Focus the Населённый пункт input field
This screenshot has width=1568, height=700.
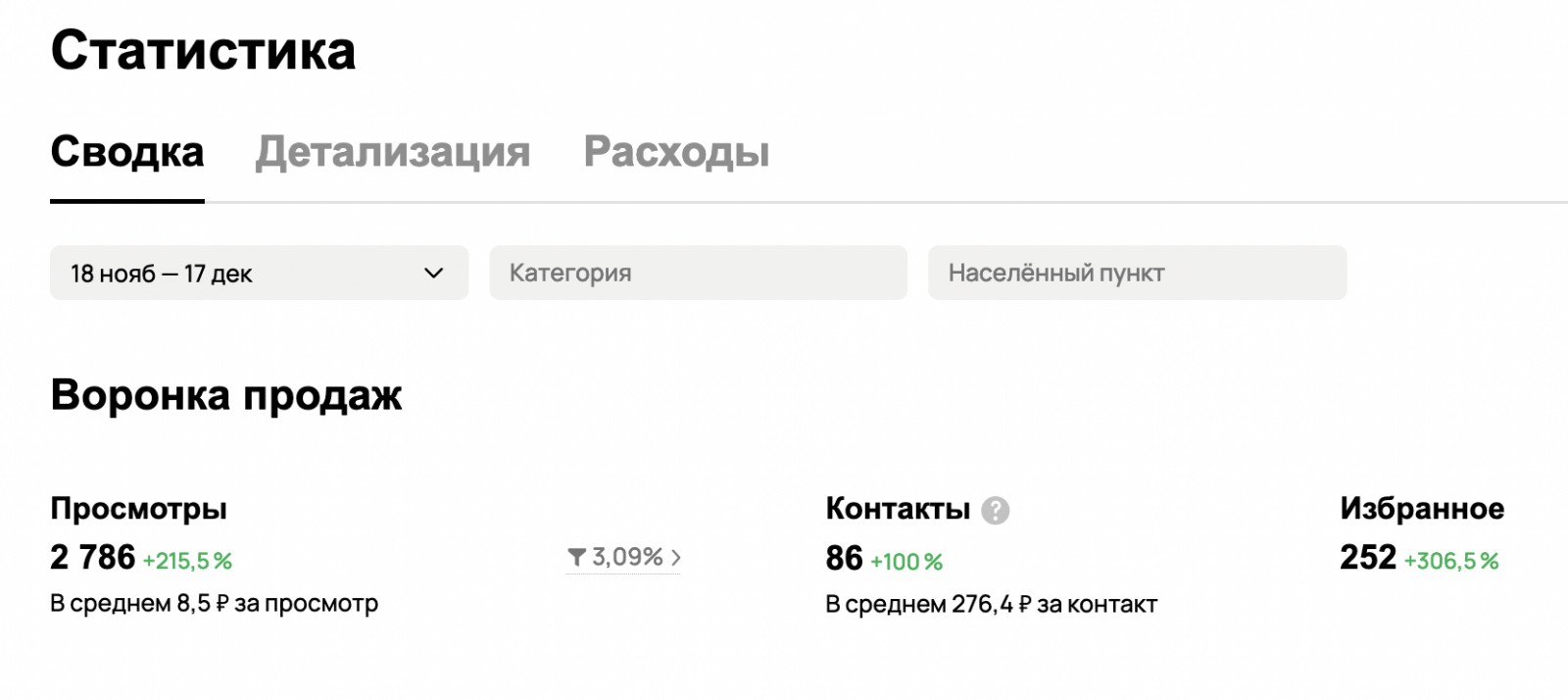[1137, 274]
